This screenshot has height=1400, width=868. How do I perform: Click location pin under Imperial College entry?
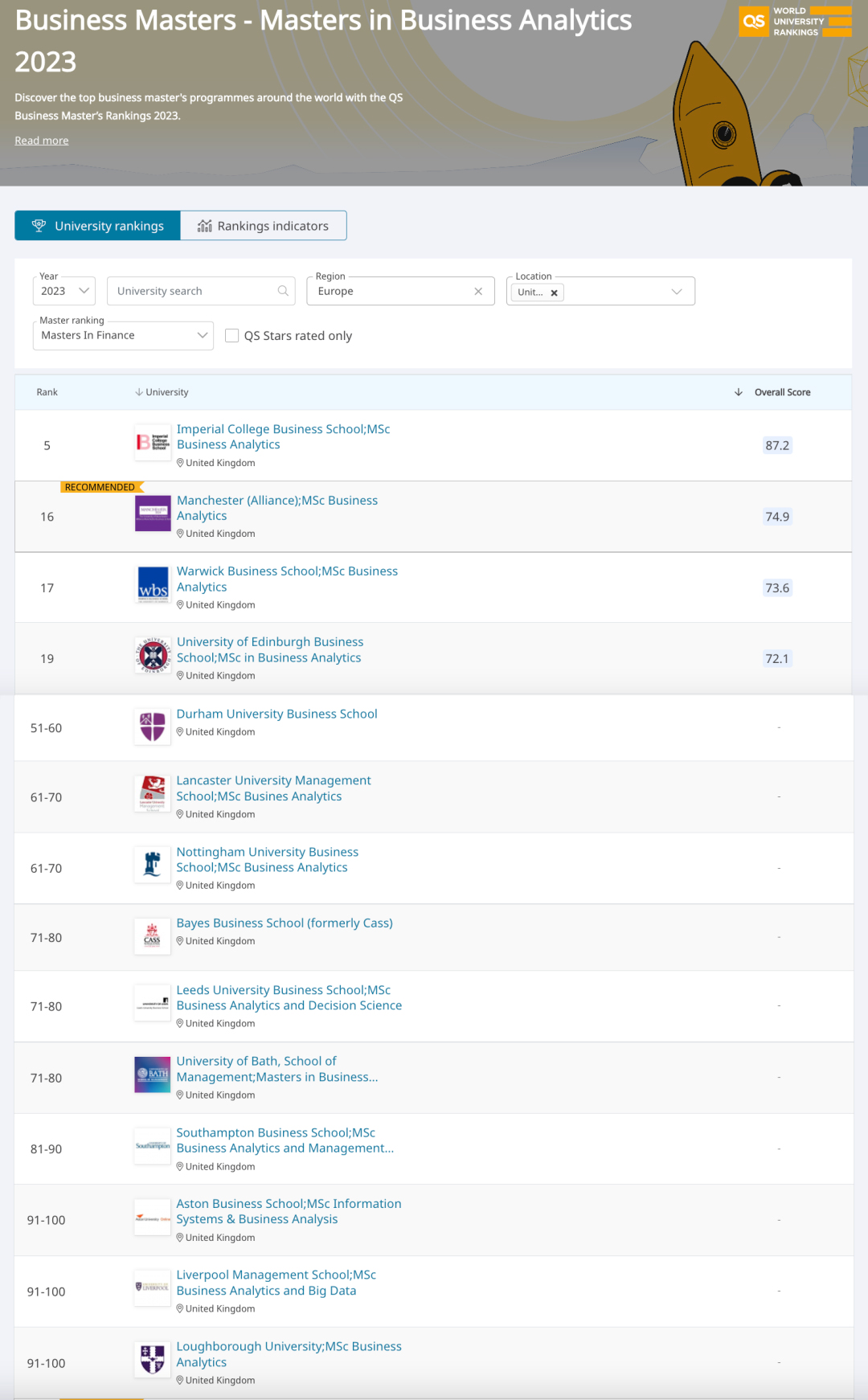click(180, 463)
